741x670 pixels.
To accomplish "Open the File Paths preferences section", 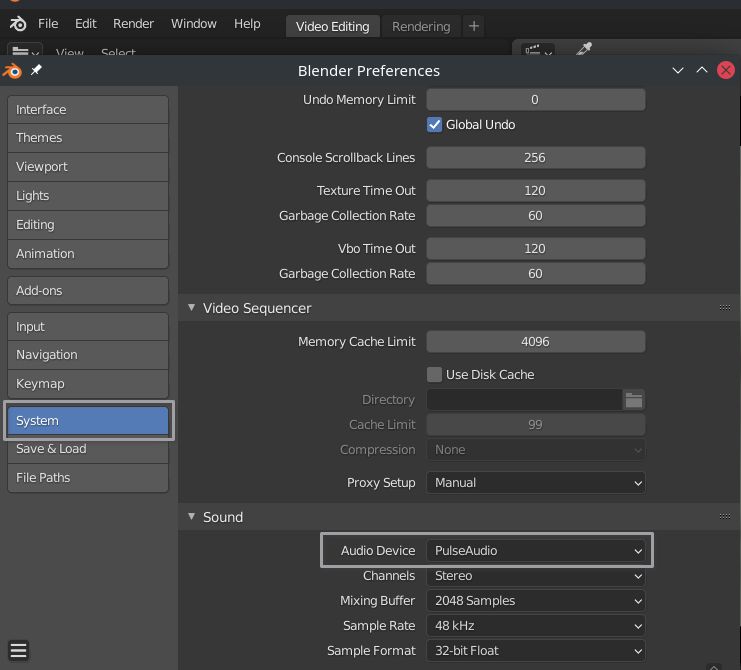I will [88, 478].
